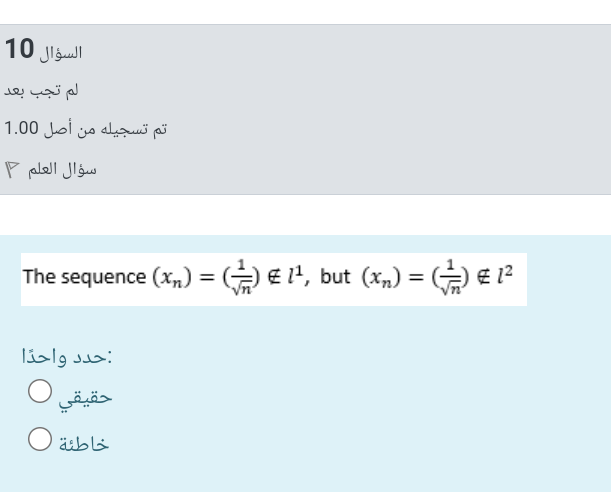Click the l² symbol in the formula
This screenshot has height=504, width=611.
coord(505,275)
